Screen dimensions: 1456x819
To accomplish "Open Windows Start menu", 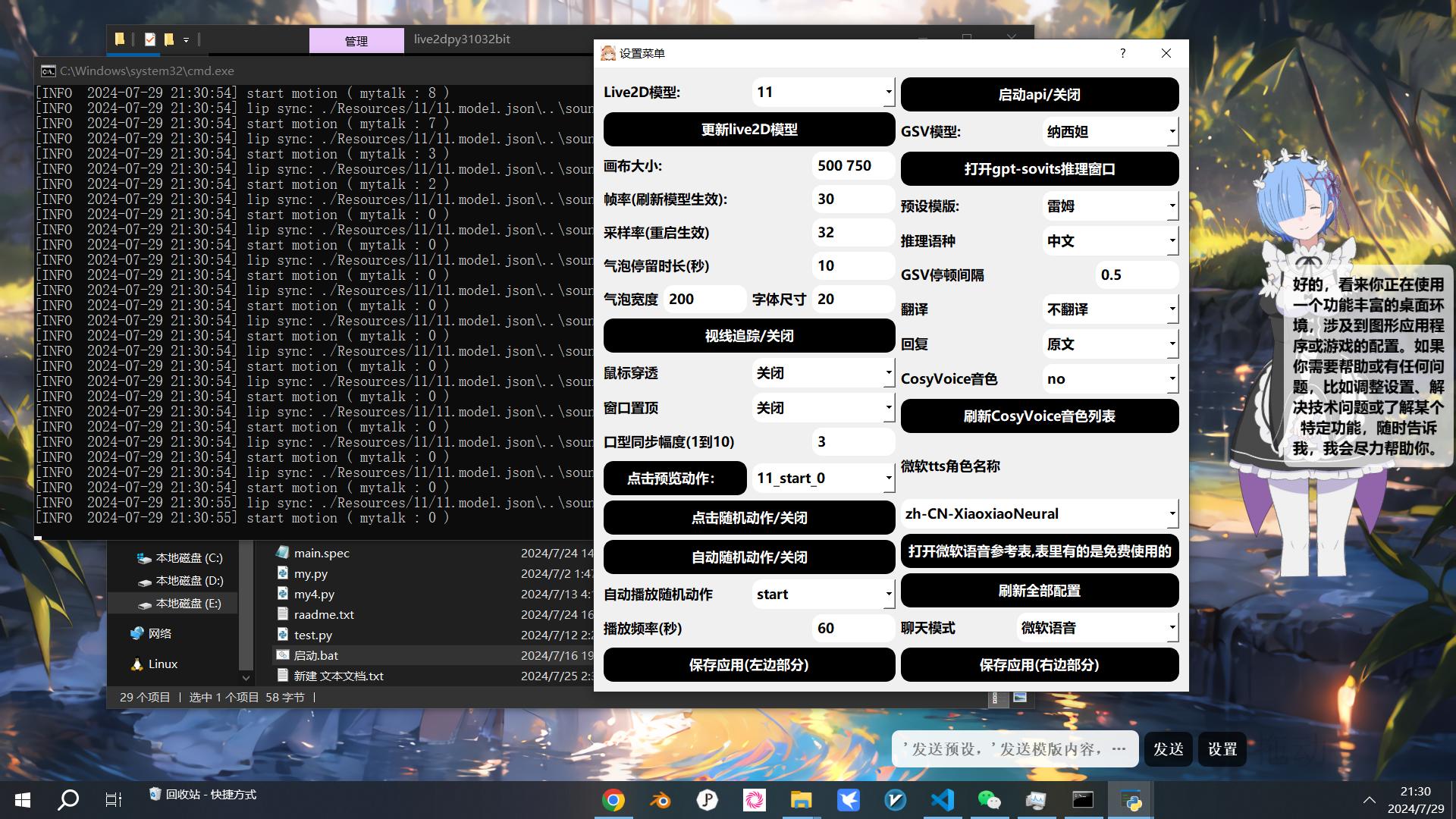I will pos(23,800).
